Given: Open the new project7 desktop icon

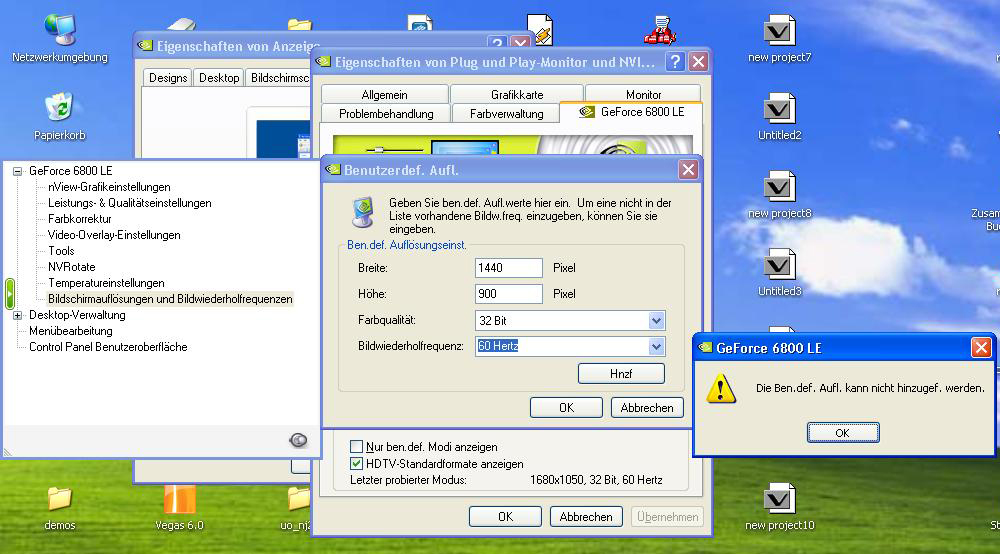Looking at the screenshot, I should click(779, 32).
